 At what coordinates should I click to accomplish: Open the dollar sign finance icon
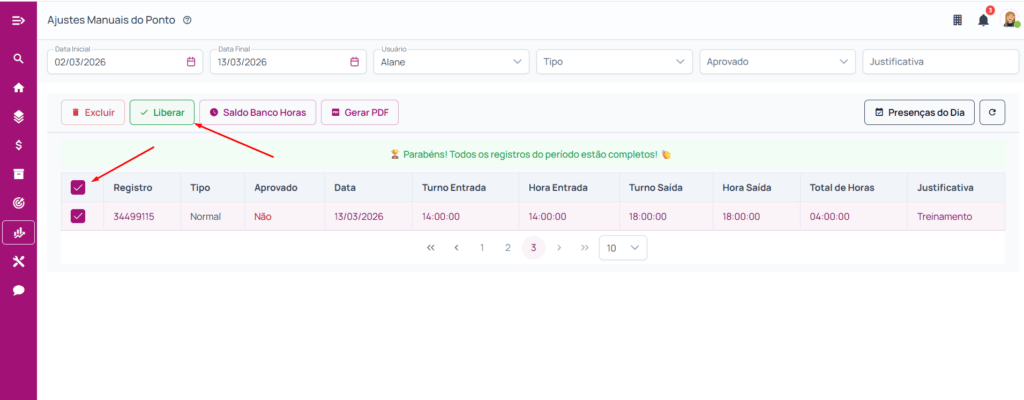[18, 146]
